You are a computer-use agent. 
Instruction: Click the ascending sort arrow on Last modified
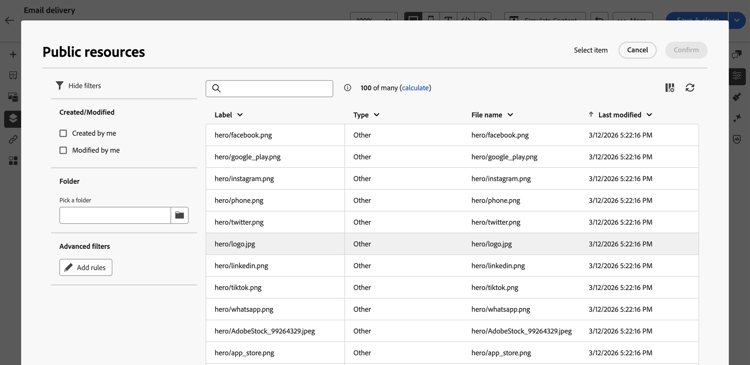click(591, 115)
